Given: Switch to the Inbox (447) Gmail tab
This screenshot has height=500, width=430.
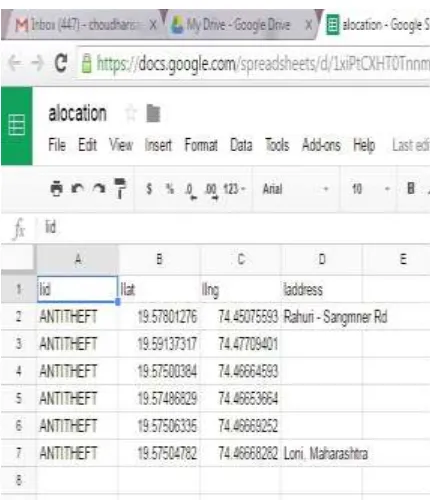Looking at the screenshot, I should point(82,25).
